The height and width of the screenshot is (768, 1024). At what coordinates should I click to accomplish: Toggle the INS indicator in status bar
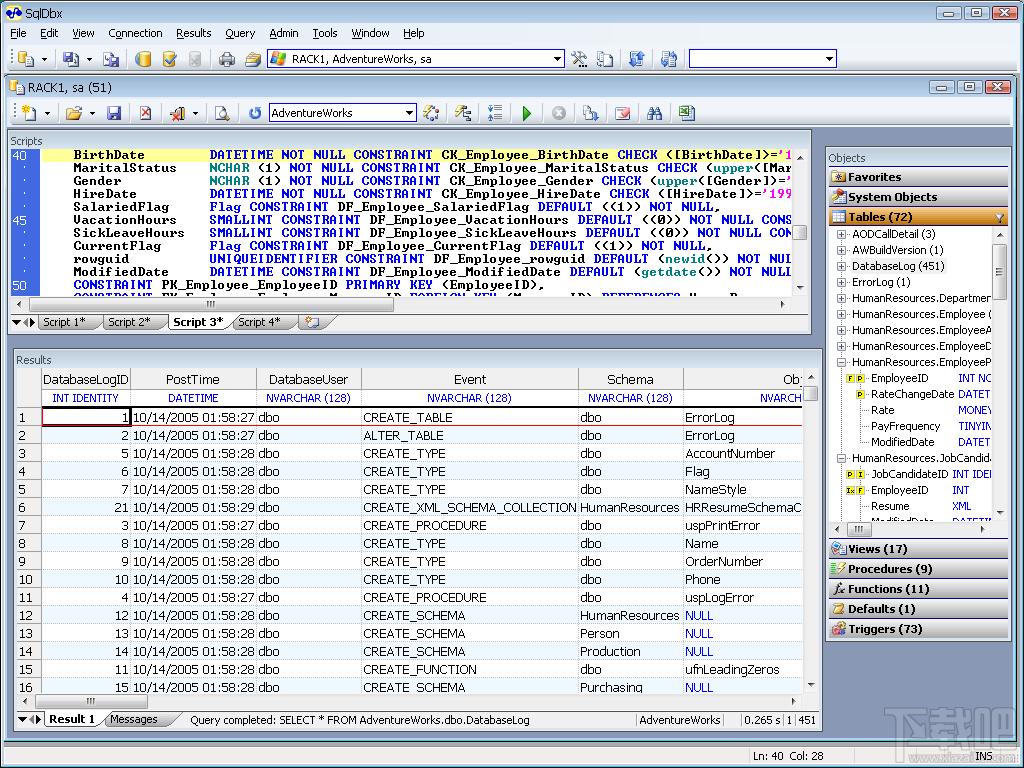[x=984, y=756]
